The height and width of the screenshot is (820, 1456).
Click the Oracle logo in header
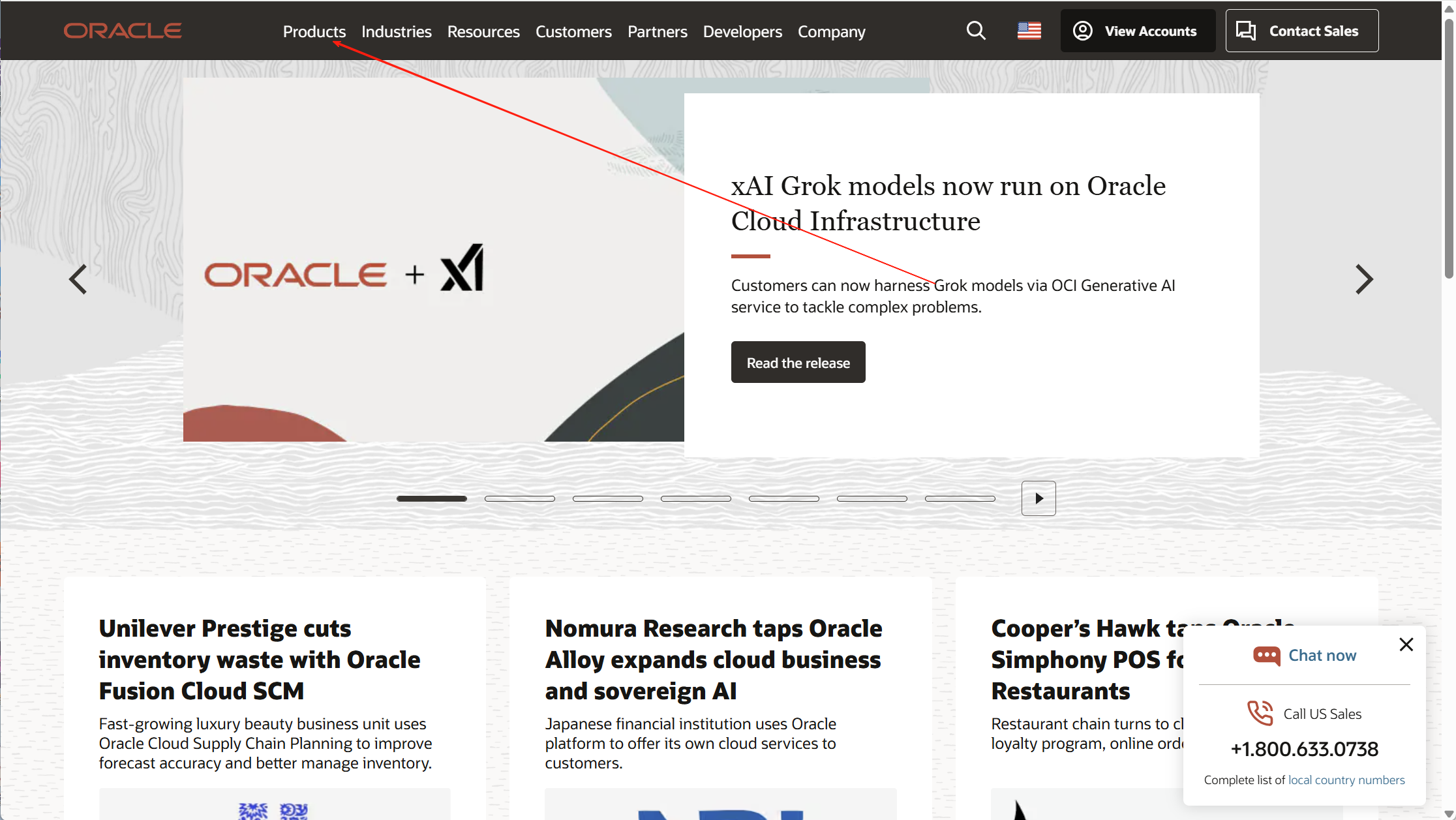pyautogui.click(x=123, y=31)
